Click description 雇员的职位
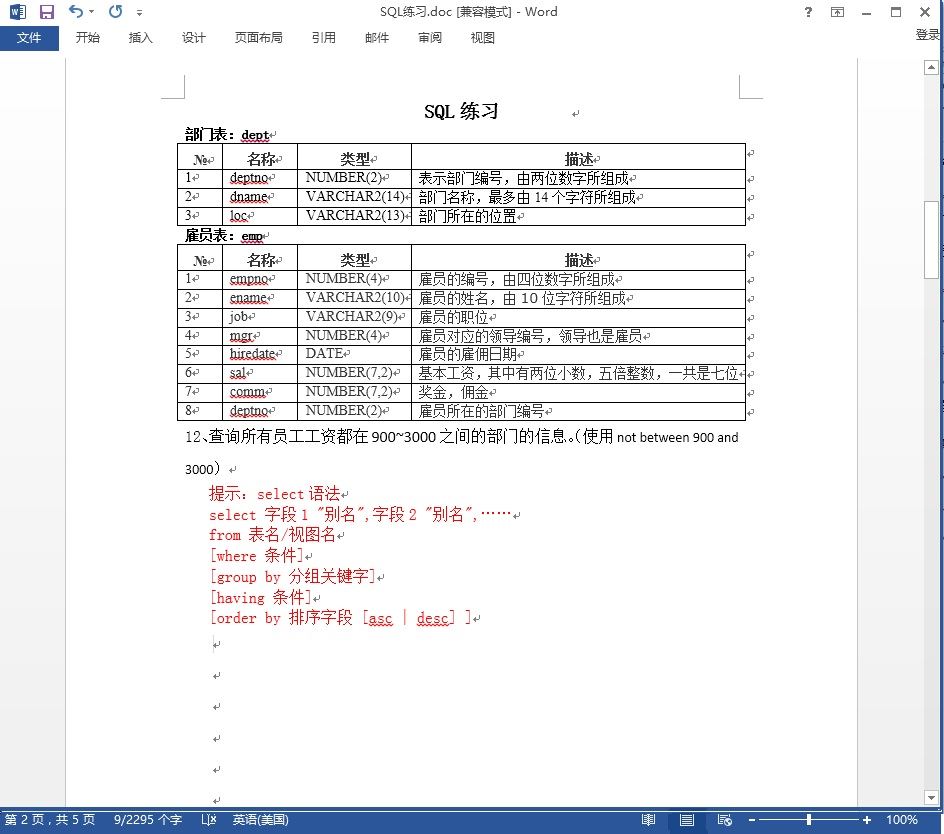This screenshot has width=944, height=834. (x=453, y=317)
